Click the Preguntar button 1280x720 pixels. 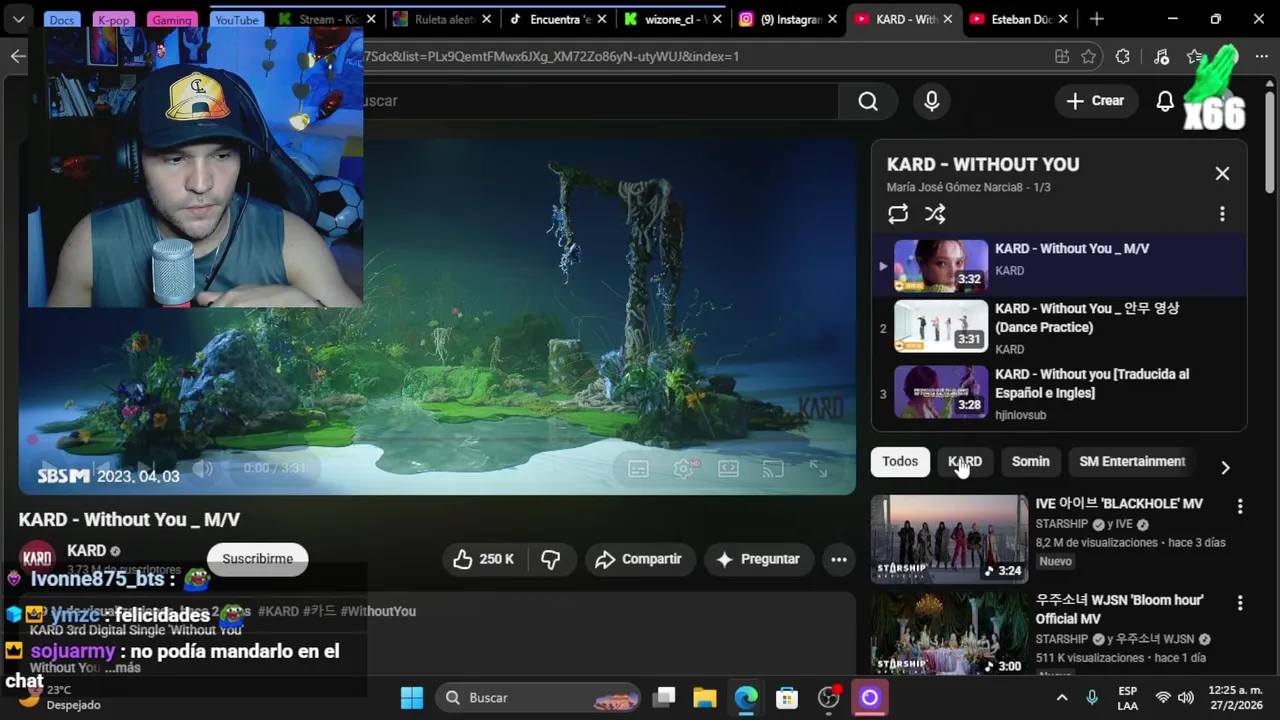pos(758,559)
